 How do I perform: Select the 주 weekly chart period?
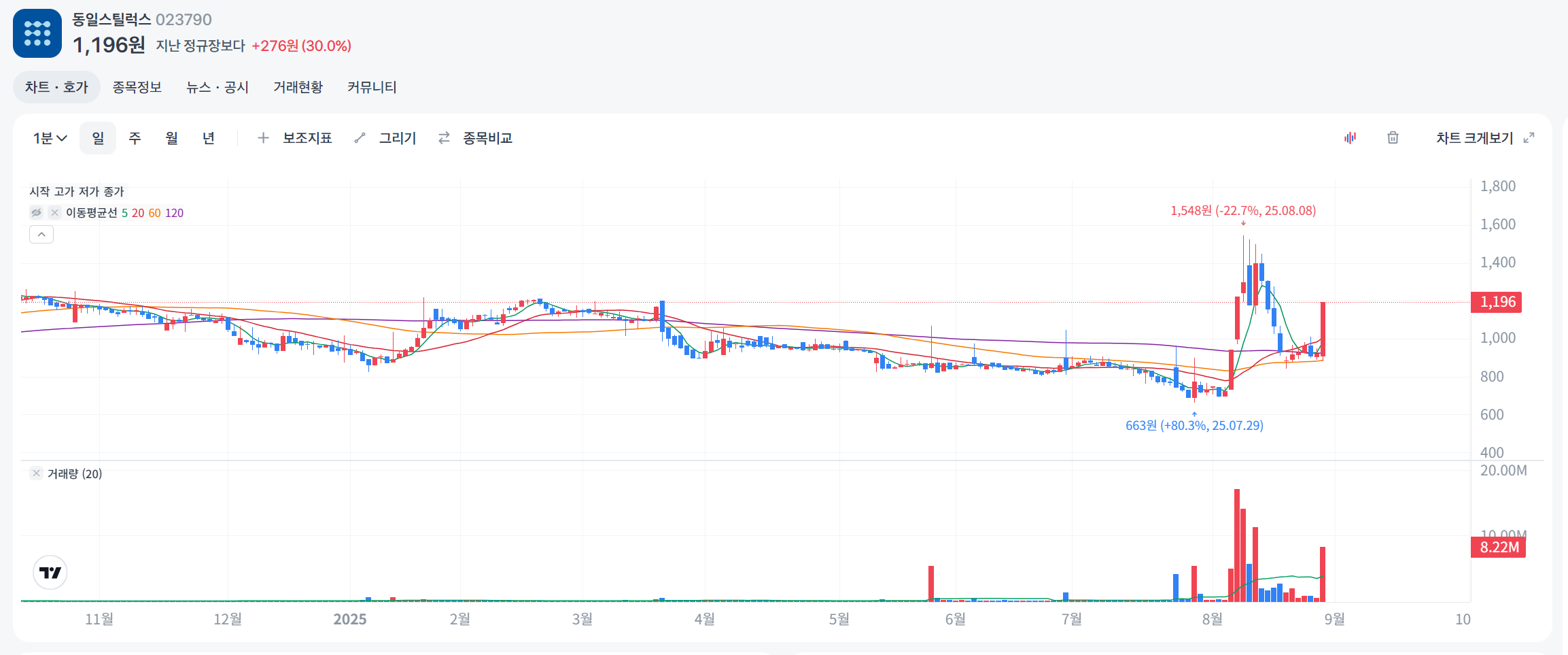135,138
